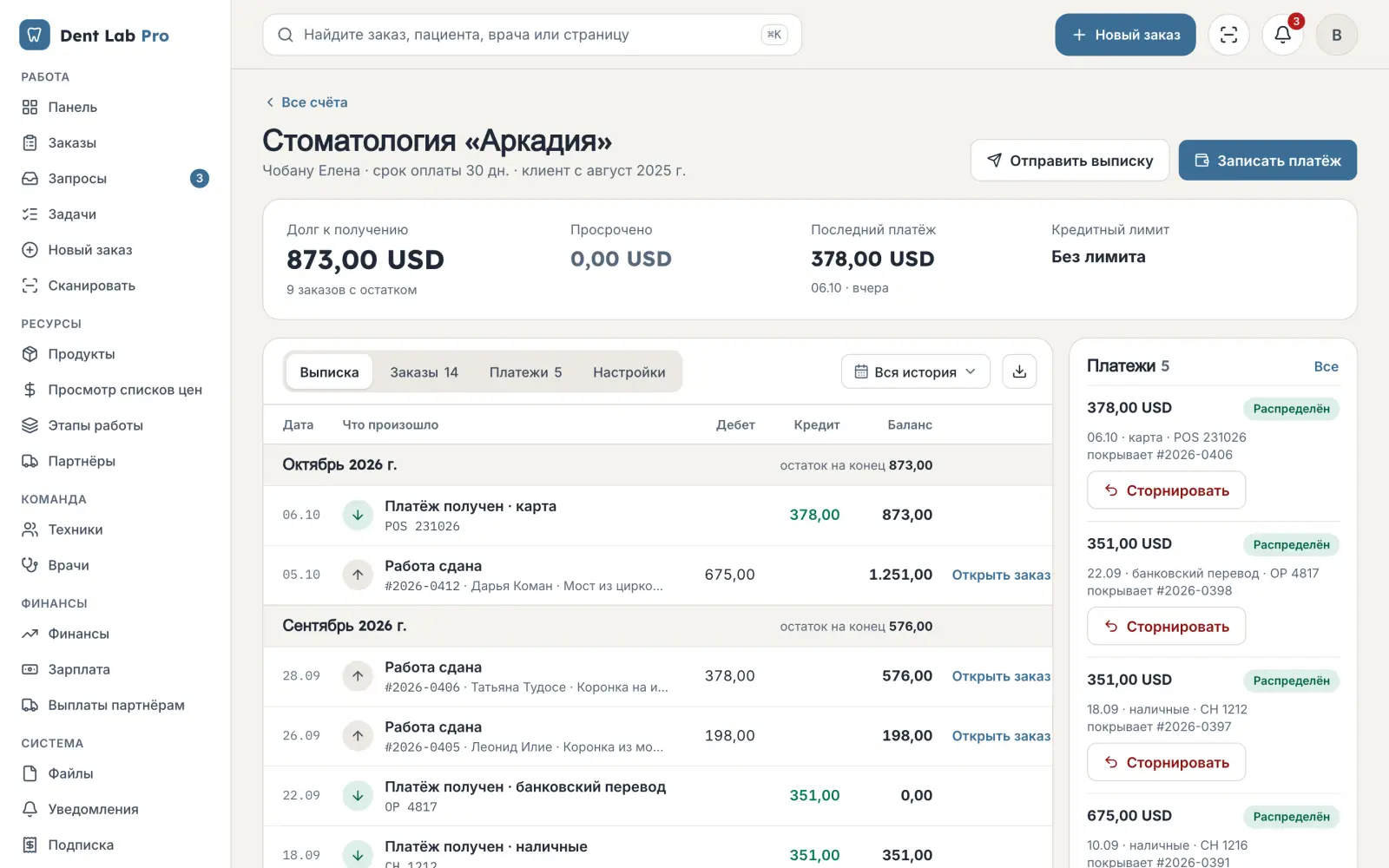Click 873,00 USD debt amount

click(365, 260)
